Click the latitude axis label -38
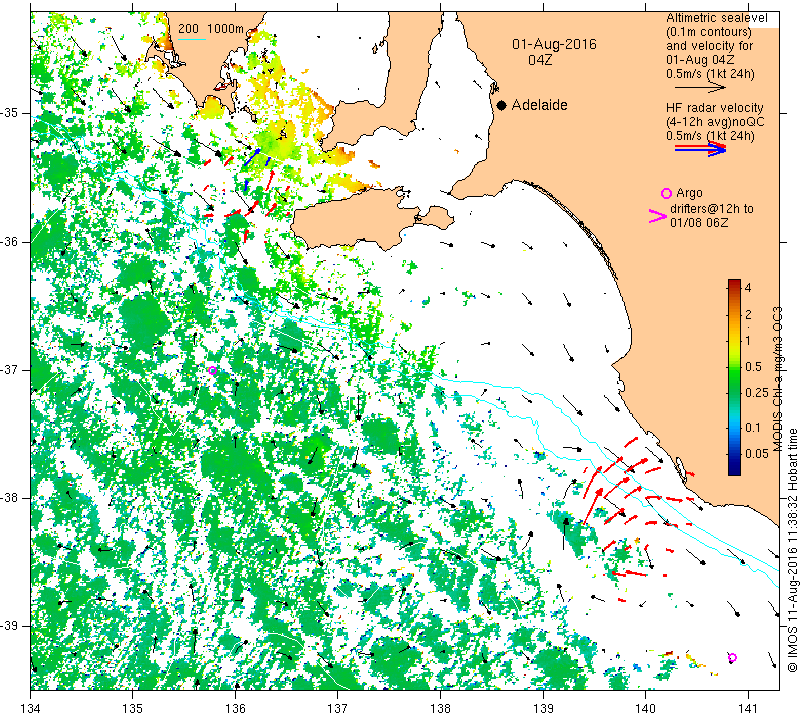This screenshot has width=800, height=720. tap(10, 498)
